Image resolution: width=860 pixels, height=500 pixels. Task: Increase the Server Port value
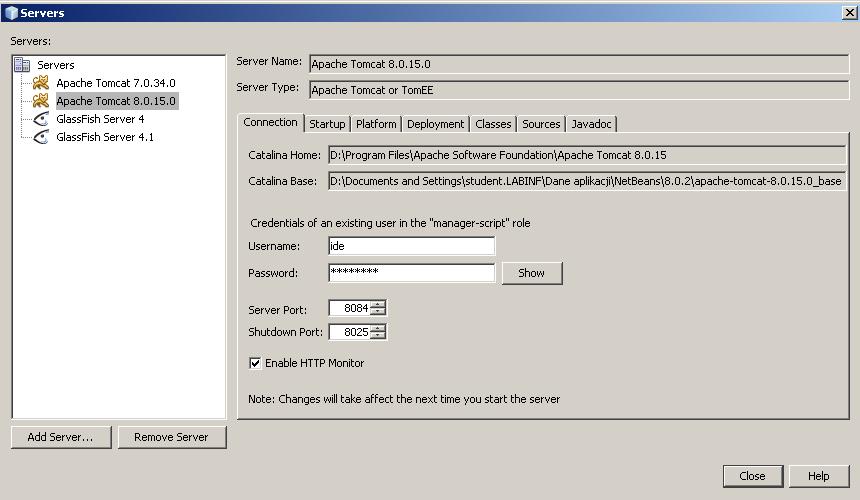[378, 304]
